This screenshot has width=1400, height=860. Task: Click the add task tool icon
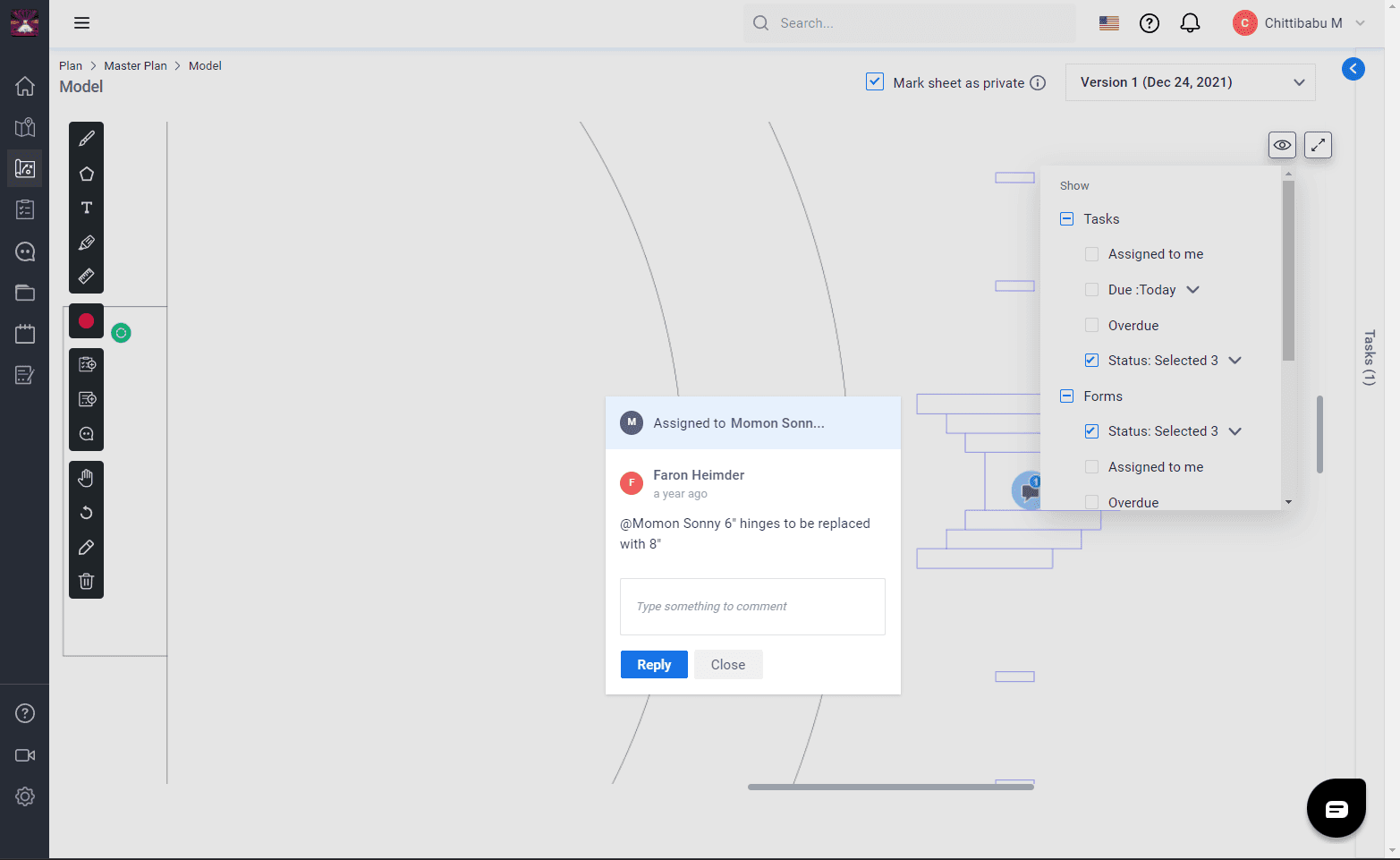(x=87, y=364)
